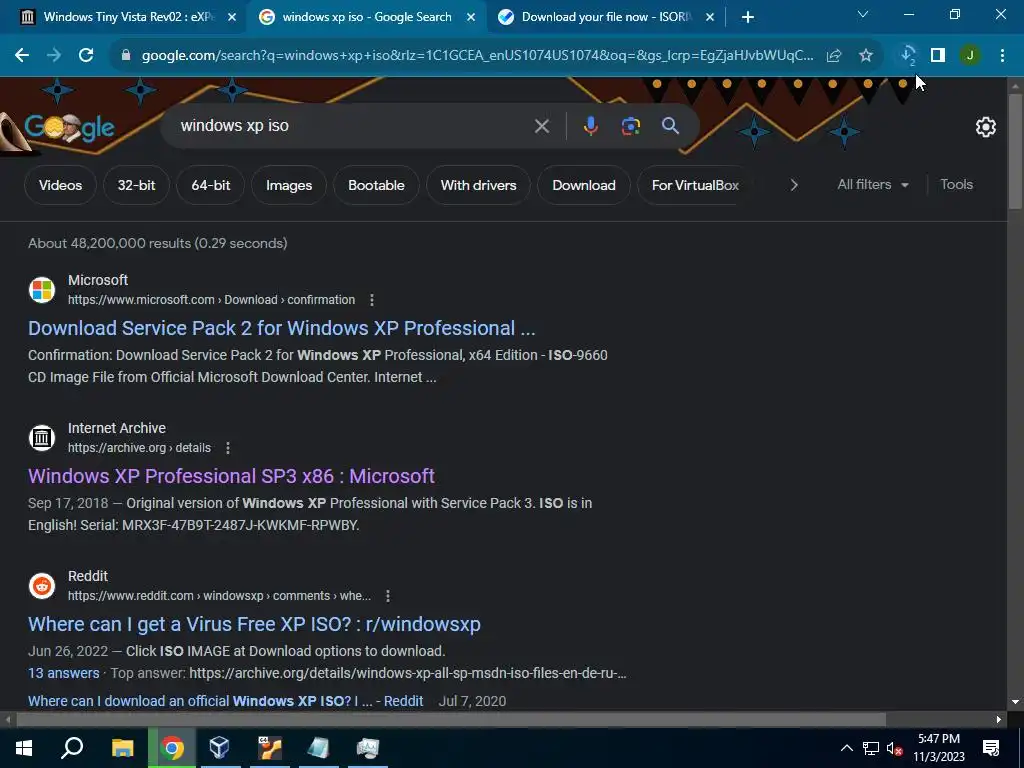Open Where can I get a Virus Free XP ISO link

pyautogui.click(x=254, y=624)
